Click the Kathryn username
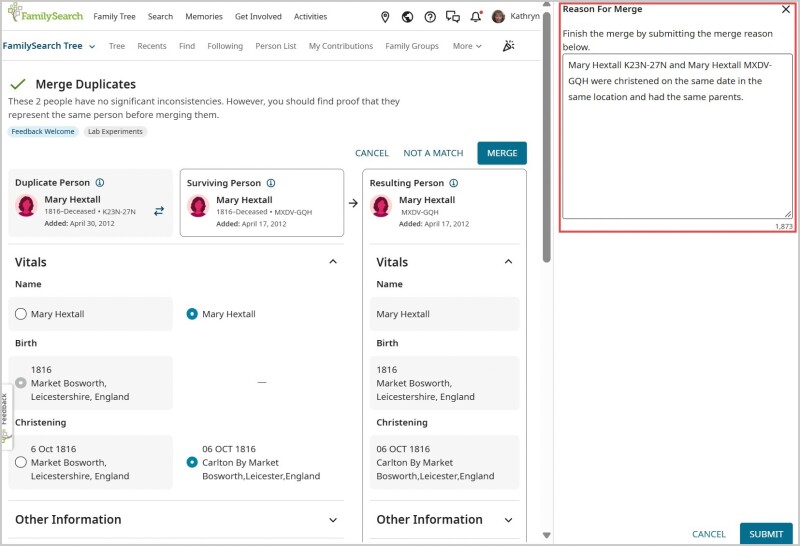 pyautogui.click(x=524, y=16)
